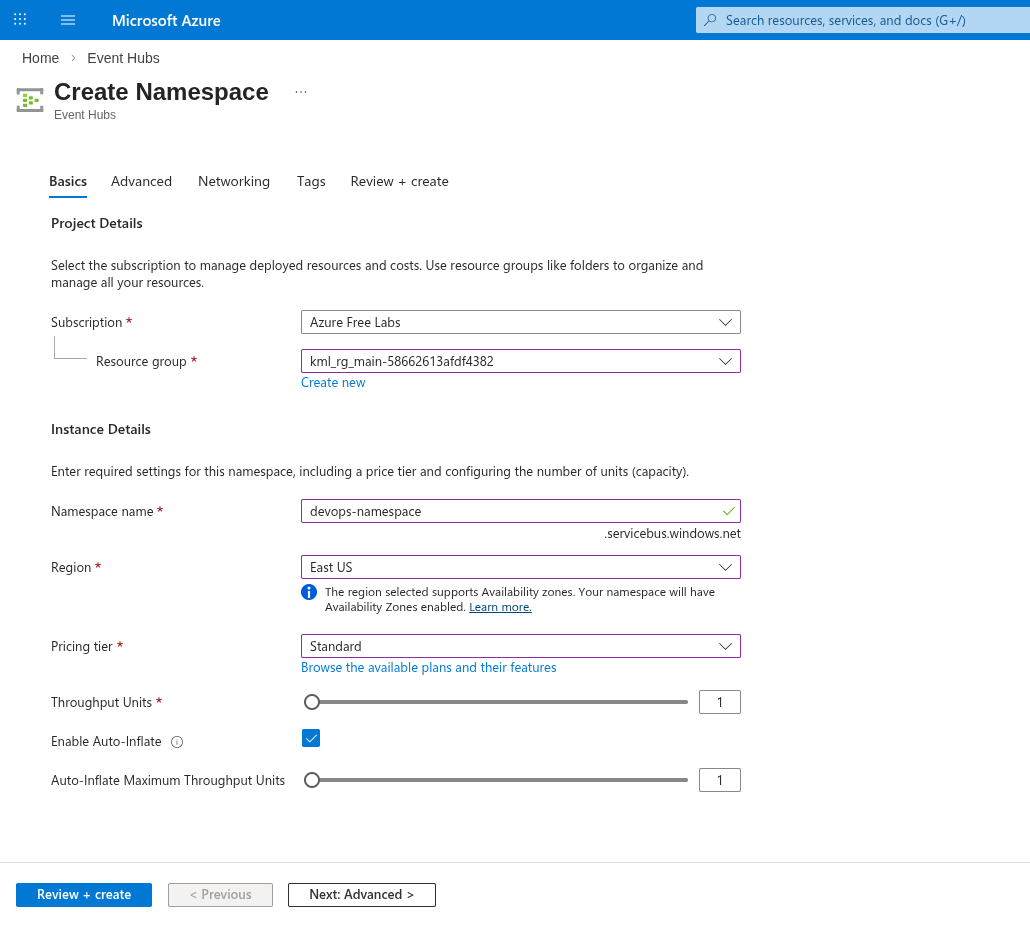Click the search magnifier icon
The height and width of the screenshot is (926, 1030).
[x=711, y=20]
